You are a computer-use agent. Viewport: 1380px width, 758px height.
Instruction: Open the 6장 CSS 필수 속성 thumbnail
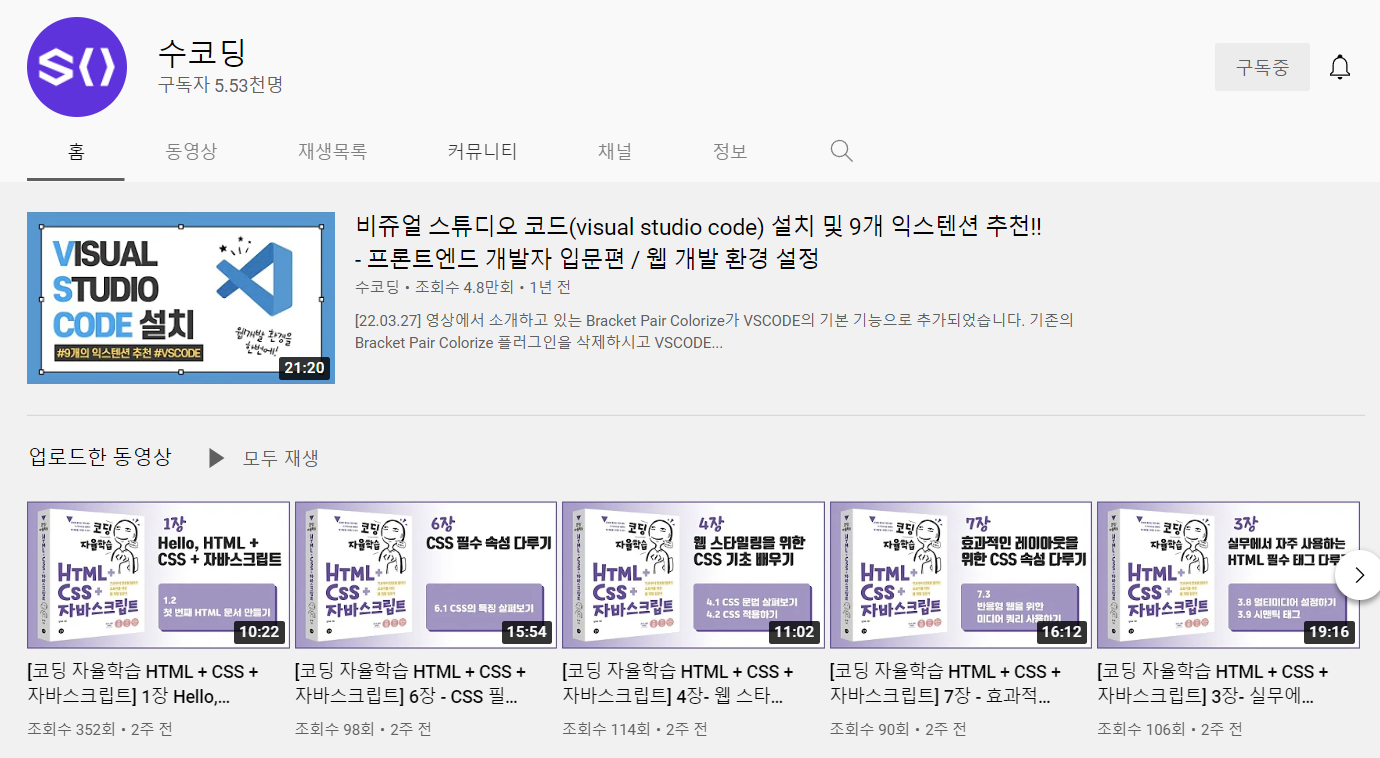(426, 575)
